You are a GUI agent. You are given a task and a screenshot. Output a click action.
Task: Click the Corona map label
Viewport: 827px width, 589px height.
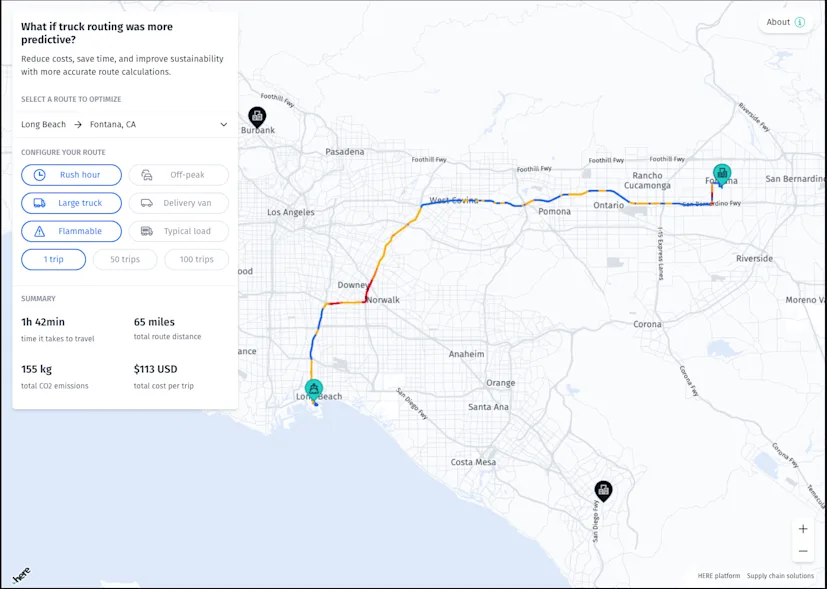(647, 324)
